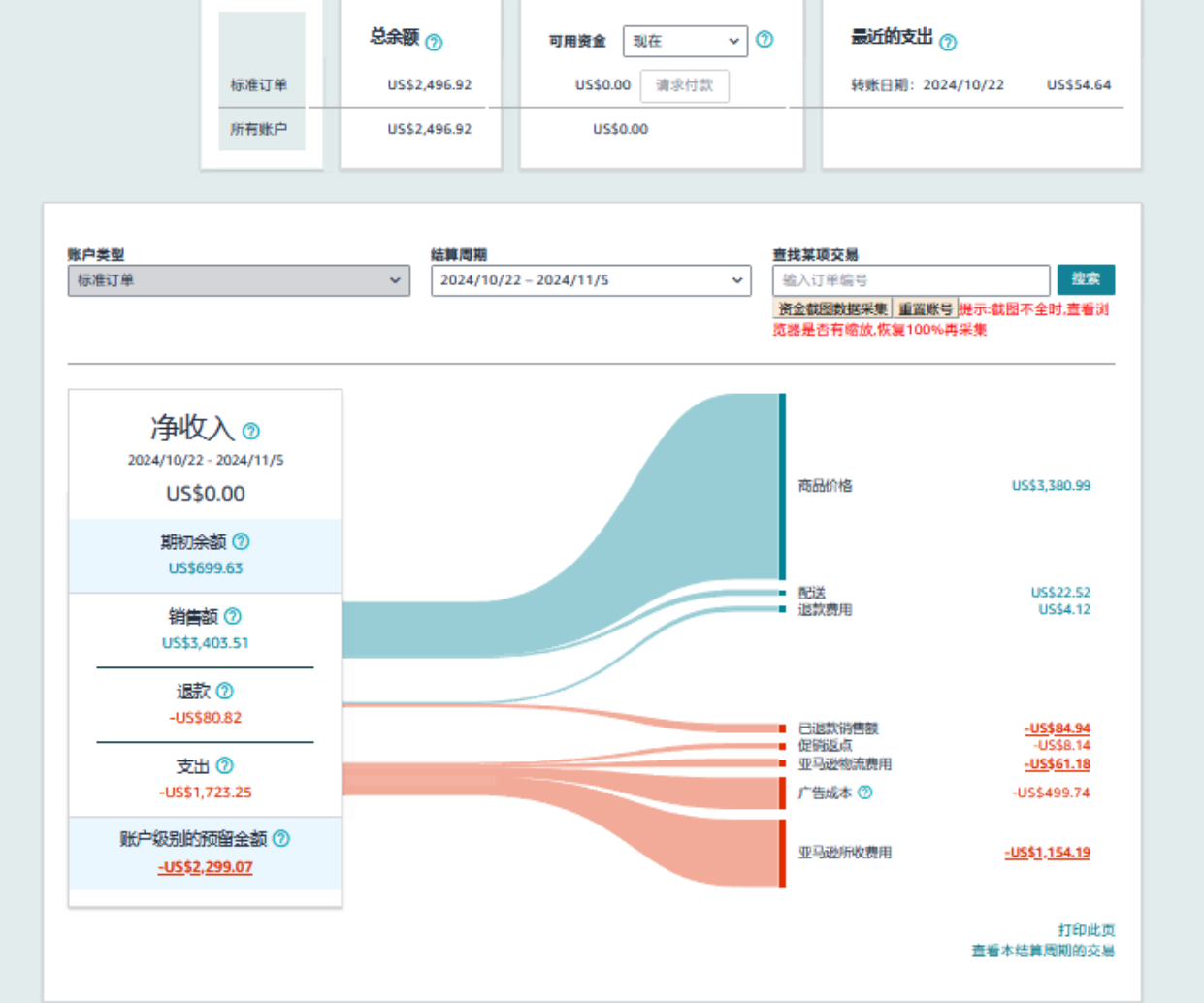The height and width of the screenshot is (1003, 1204).
Task: Click the 转账日期 2024/10/22 text
Action: point(927,85)
